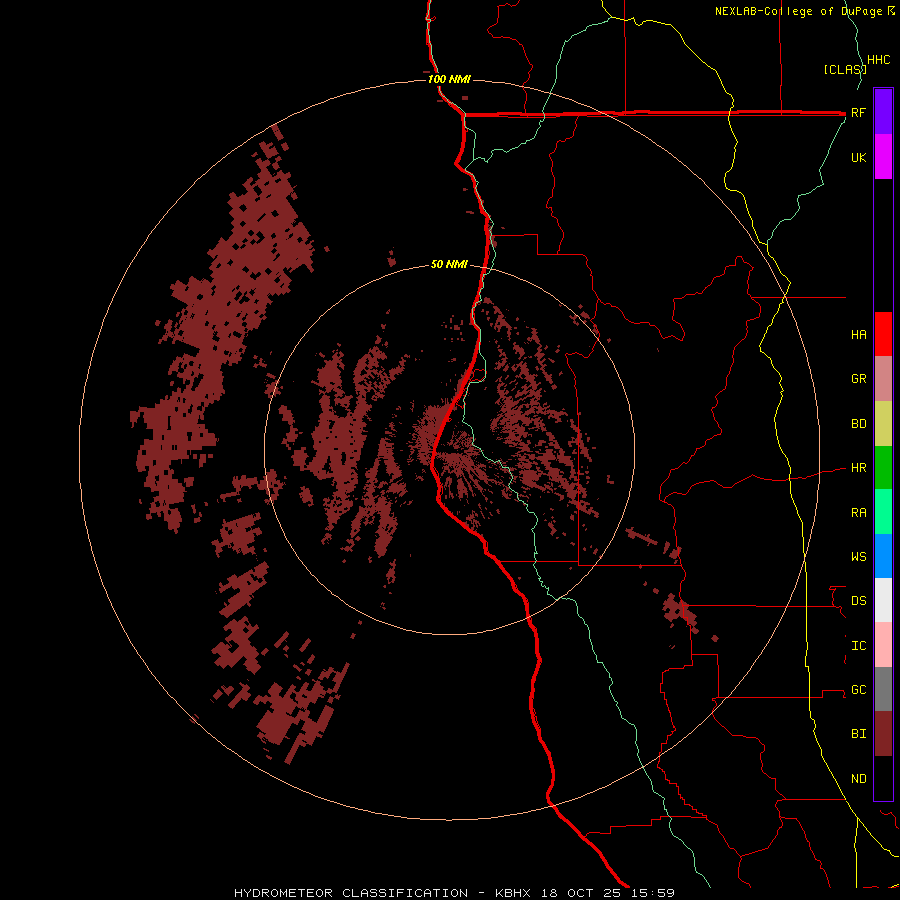
Task: Click the BD legend label
Action: pos(858,424)
